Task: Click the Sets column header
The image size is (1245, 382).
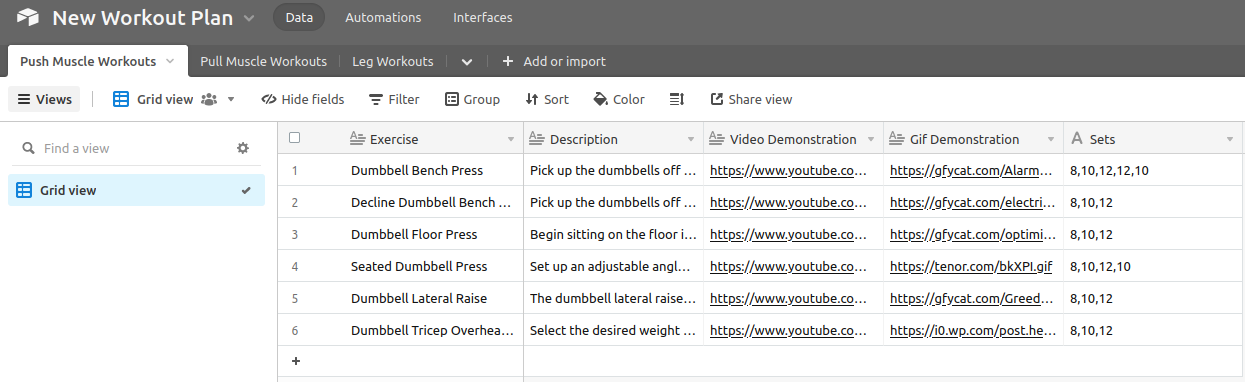Action: [x=1153, y=139]
